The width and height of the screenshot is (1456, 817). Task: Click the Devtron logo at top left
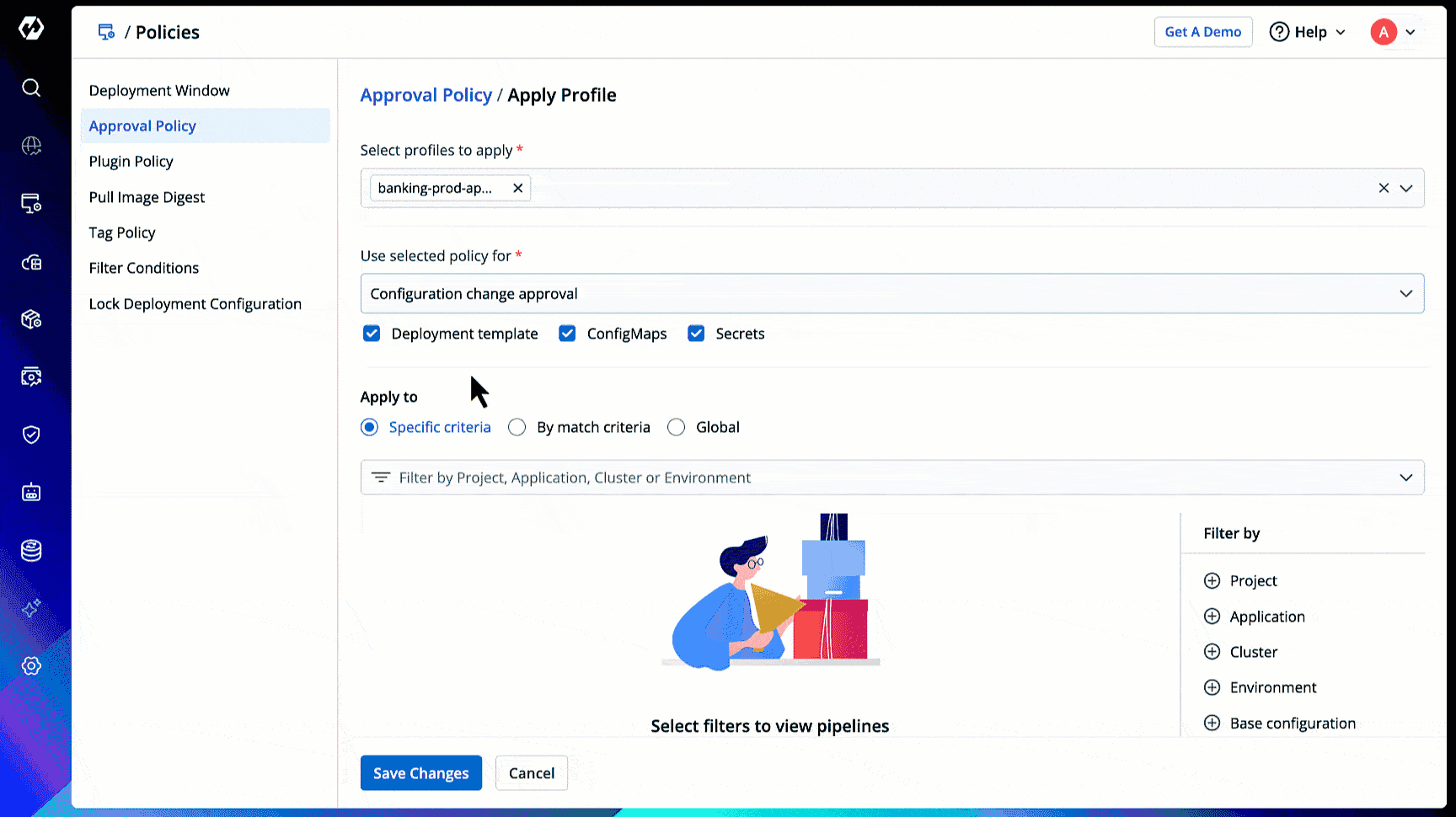click(x=31, y=29)
